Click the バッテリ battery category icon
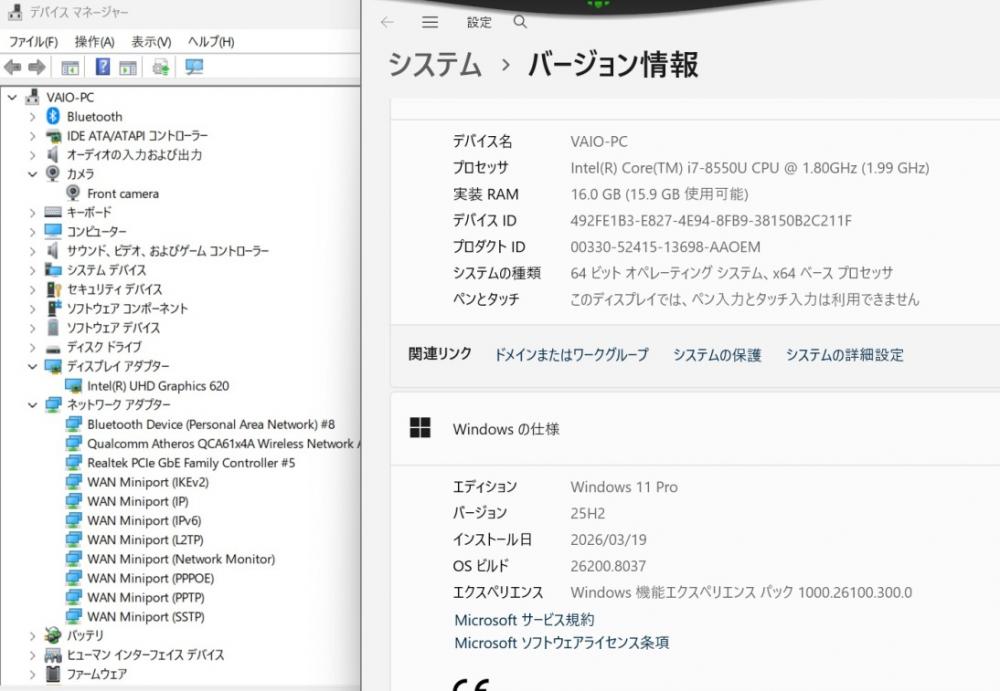The height and width of the screenshot is (691, 1000). [x=53, y=635]
